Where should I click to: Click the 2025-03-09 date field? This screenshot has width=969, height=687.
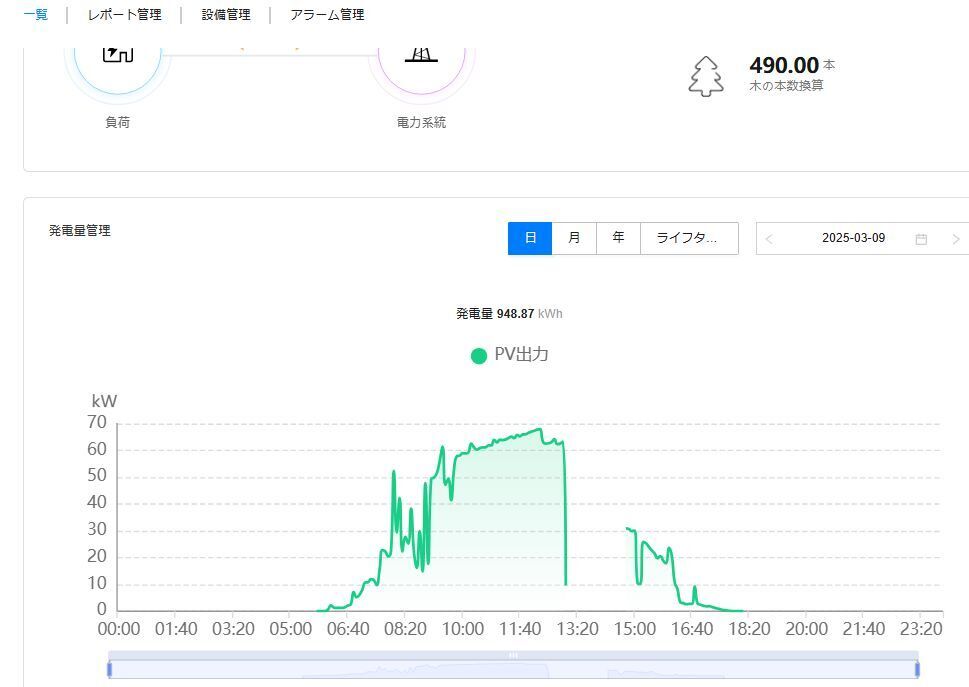click(853, 238)
